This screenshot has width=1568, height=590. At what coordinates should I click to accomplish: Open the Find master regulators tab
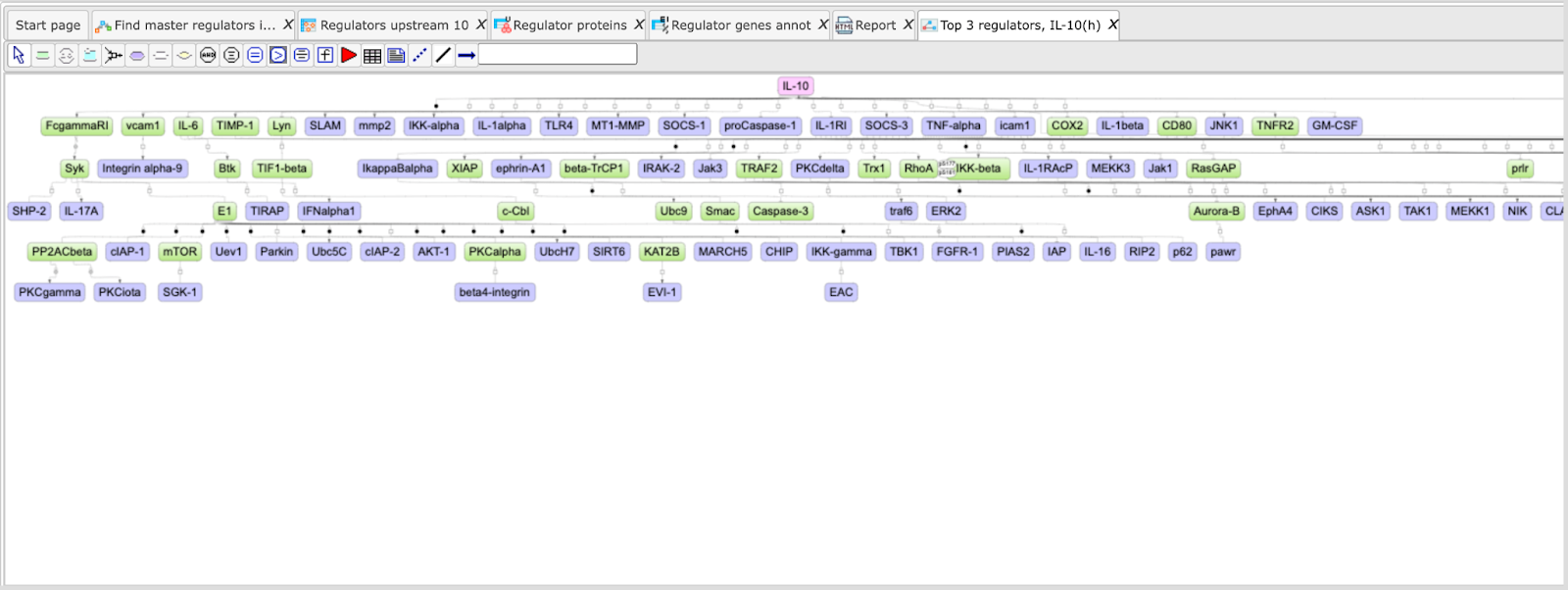(195, 25)
